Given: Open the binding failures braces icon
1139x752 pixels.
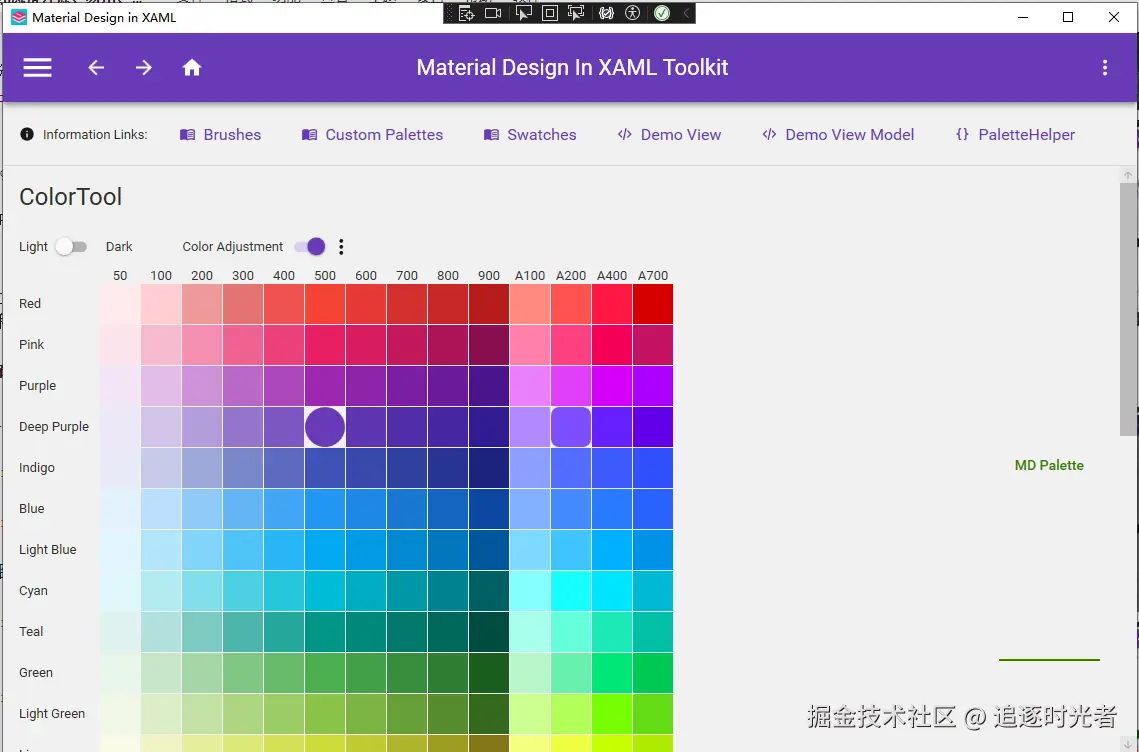Looking at the screenshot, I should [x=607, y=13].
